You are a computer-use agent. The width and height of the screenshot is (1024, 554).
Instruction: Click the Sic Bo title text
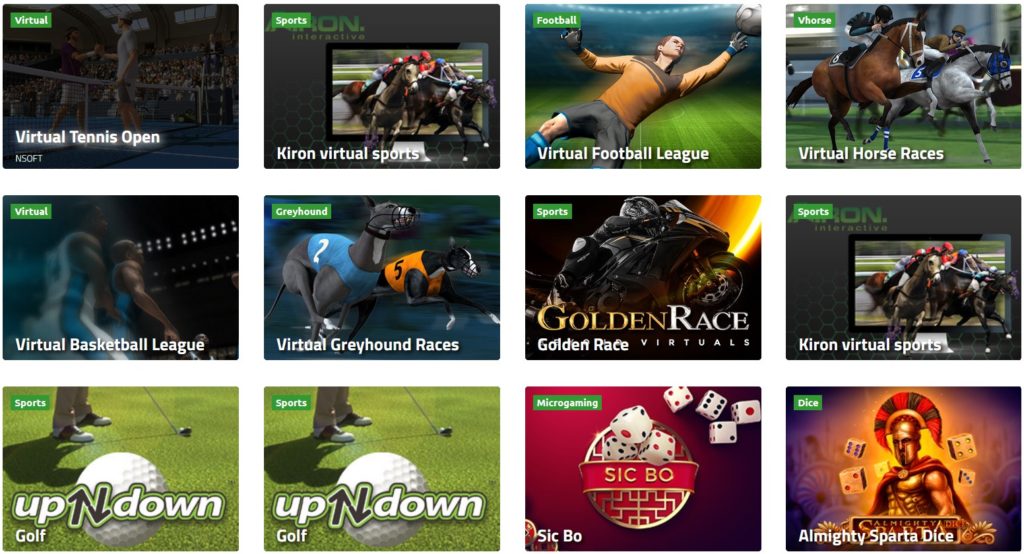(x=559, y=536)
